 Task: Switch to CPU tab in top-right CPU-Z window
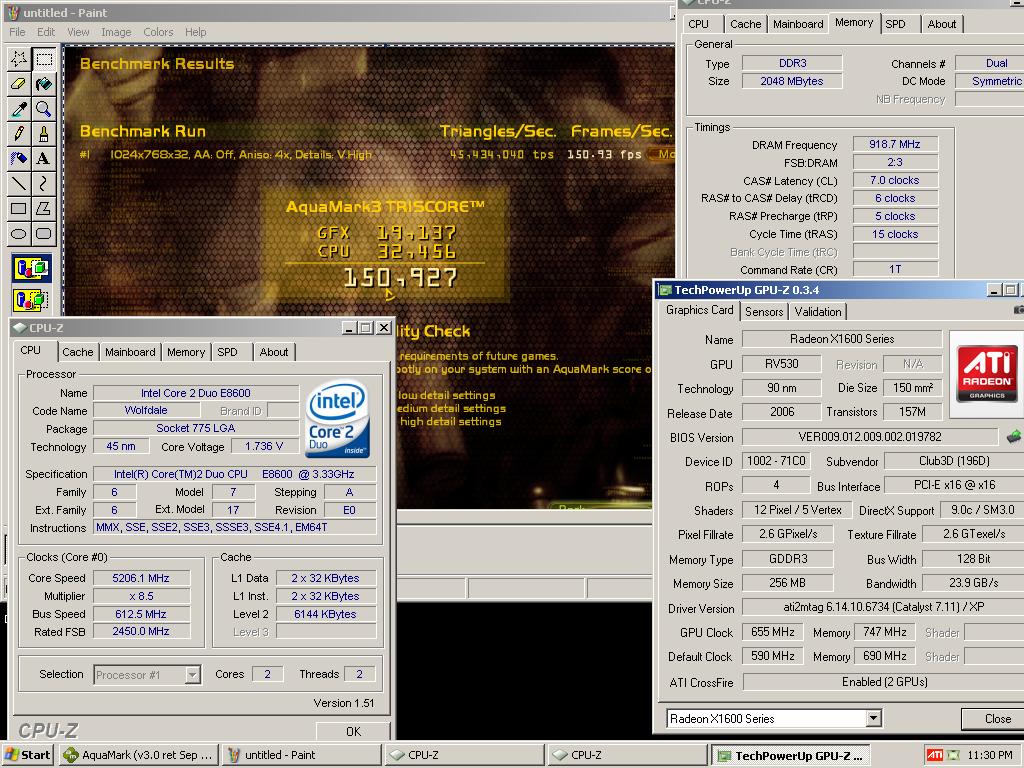(698, 24)
